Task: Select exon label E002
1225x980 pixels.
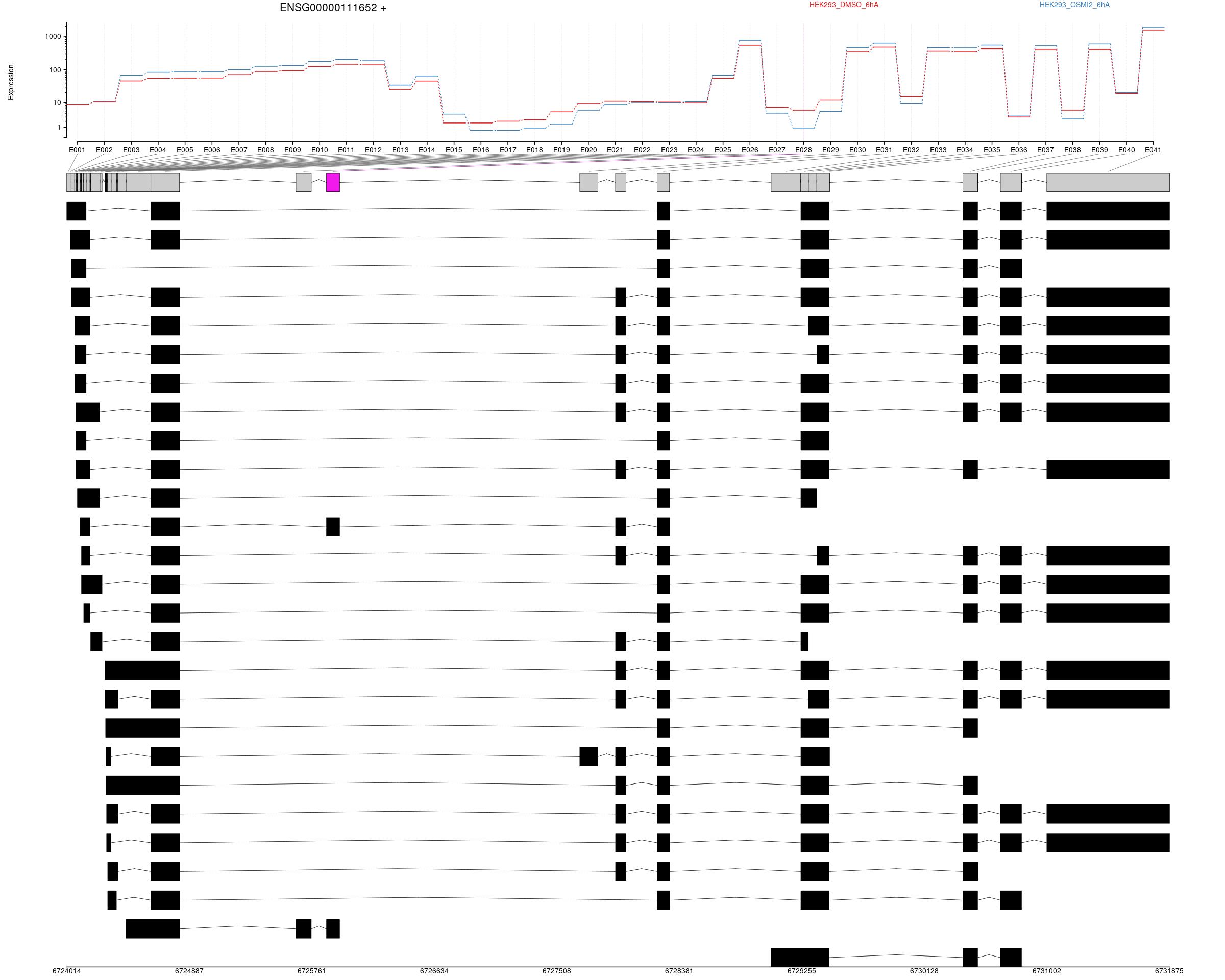Action: pyautogui.click(x=104, y=150)
